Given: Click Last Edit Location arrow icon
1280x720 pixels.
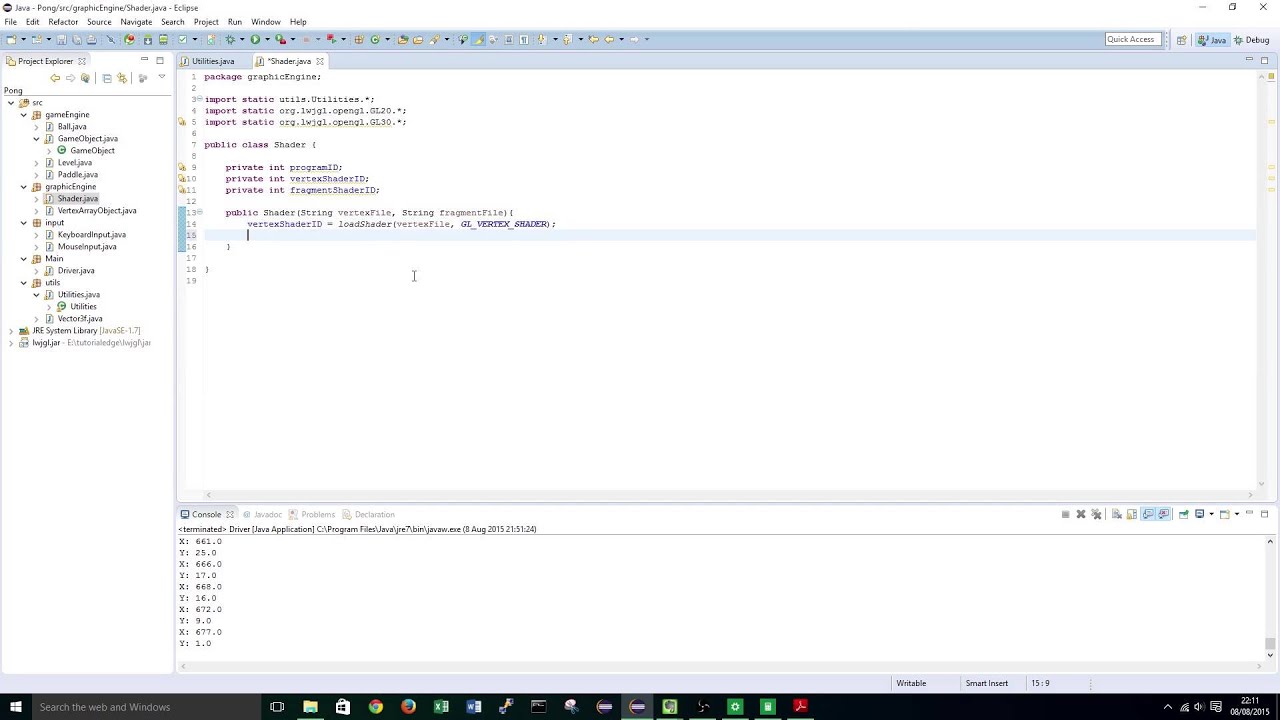Looking at the screenshot, I should [593, 39].
